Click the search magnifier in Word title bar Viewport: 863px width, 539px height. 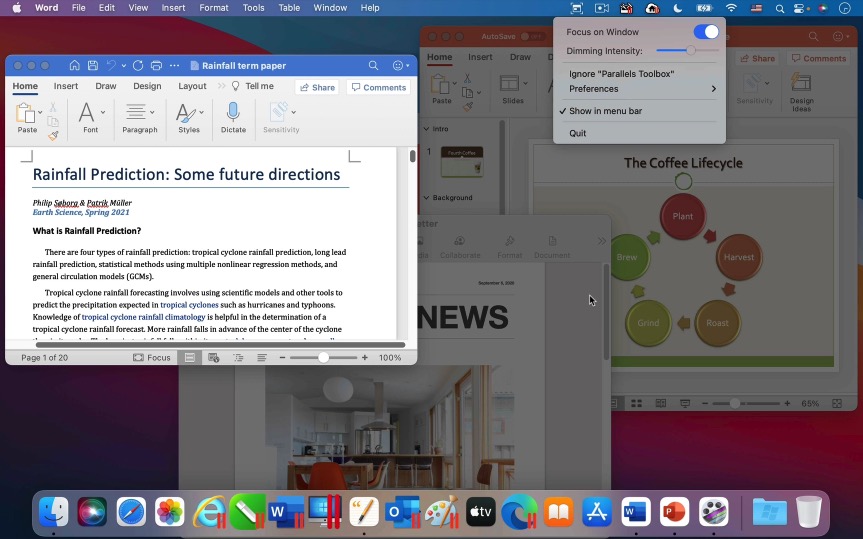click(373, 66)
